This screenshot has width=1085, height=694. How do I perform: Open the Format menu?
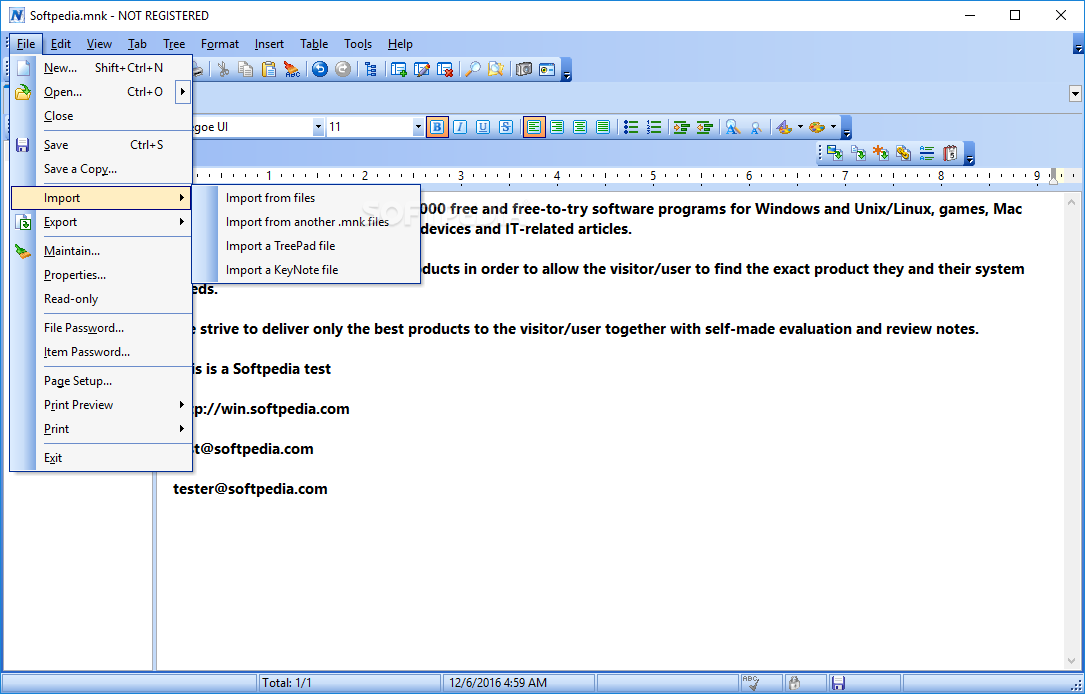[x=220, y=44]
